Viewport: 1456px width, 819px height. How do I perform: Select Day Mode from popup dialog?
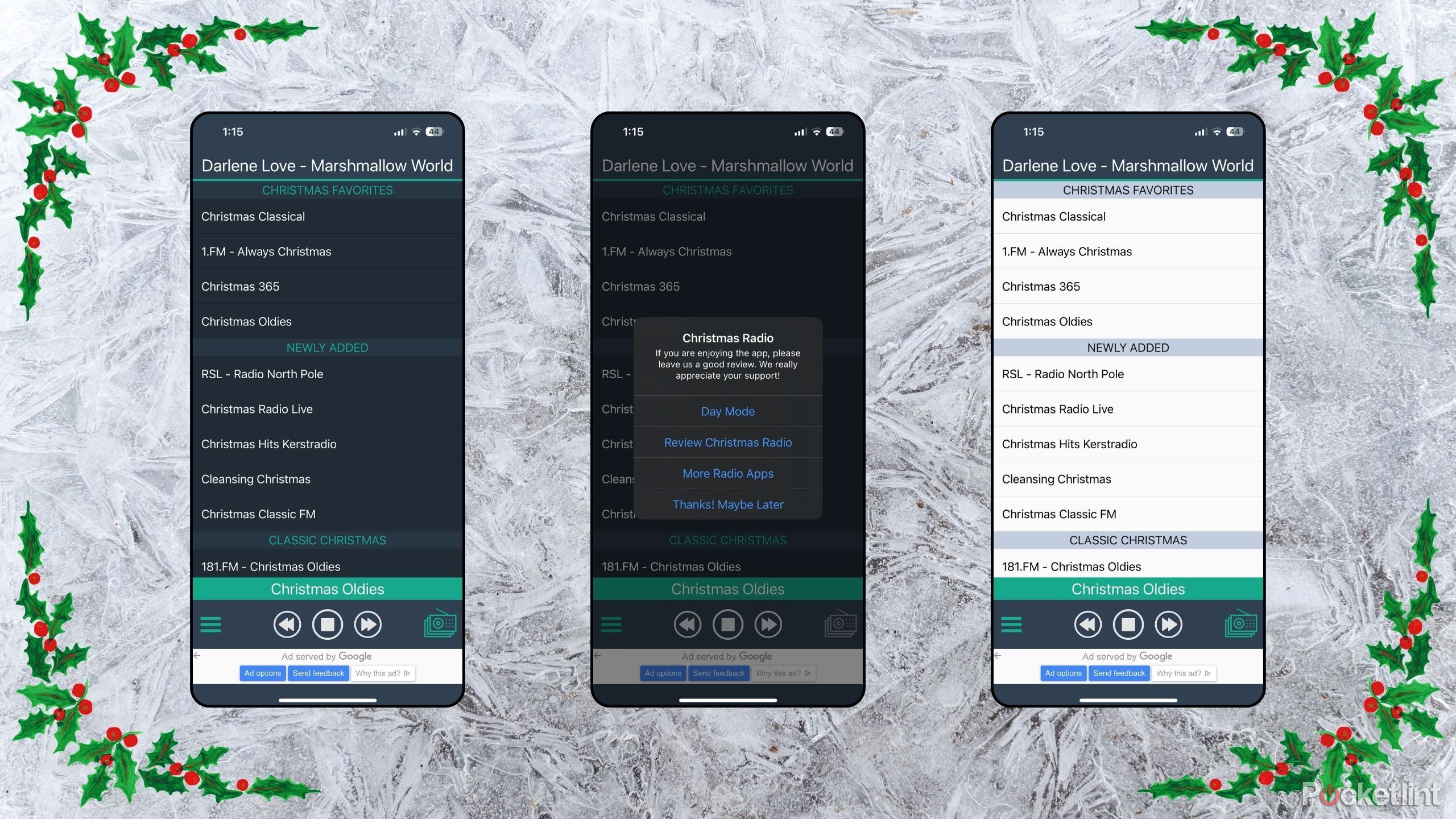coord(728,411)
